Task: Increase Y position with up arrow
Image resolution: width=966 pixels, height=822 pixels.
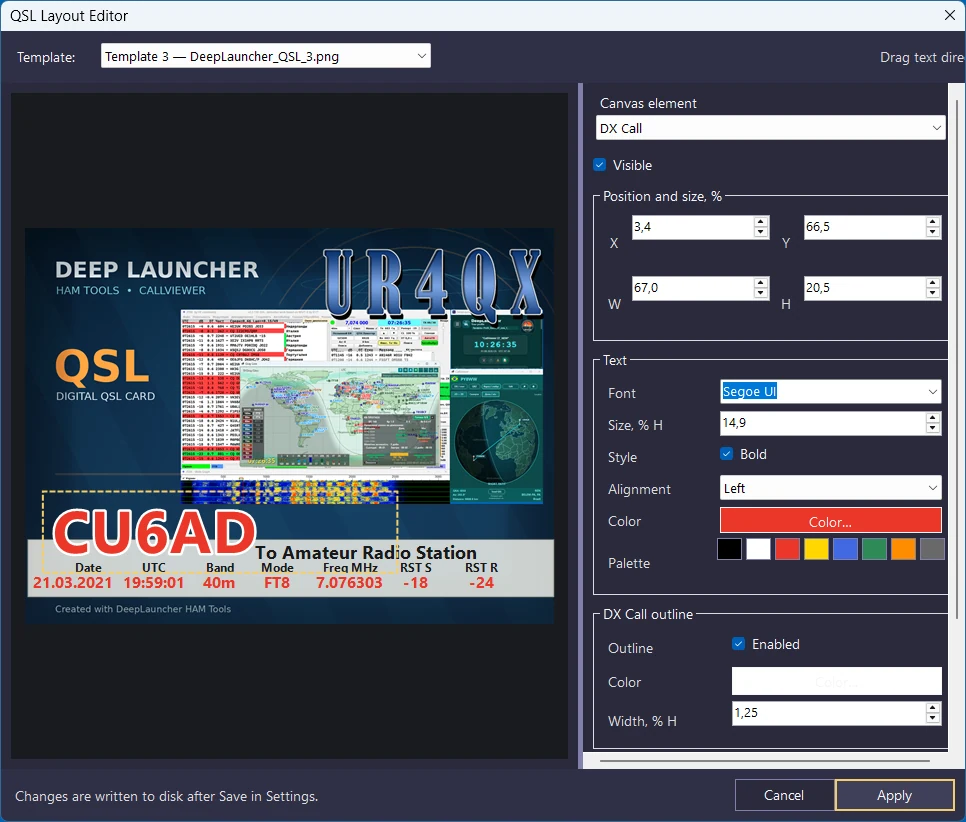Action: coord(933,222)
